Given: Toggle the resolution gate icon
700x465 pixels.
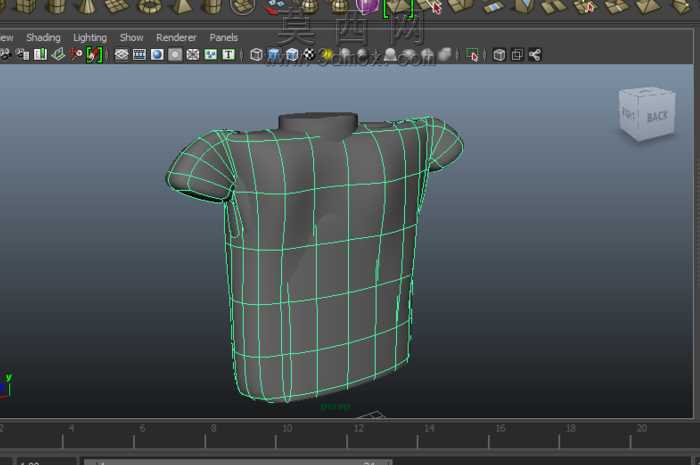Looking at the screenshot, I should (157, 55).
